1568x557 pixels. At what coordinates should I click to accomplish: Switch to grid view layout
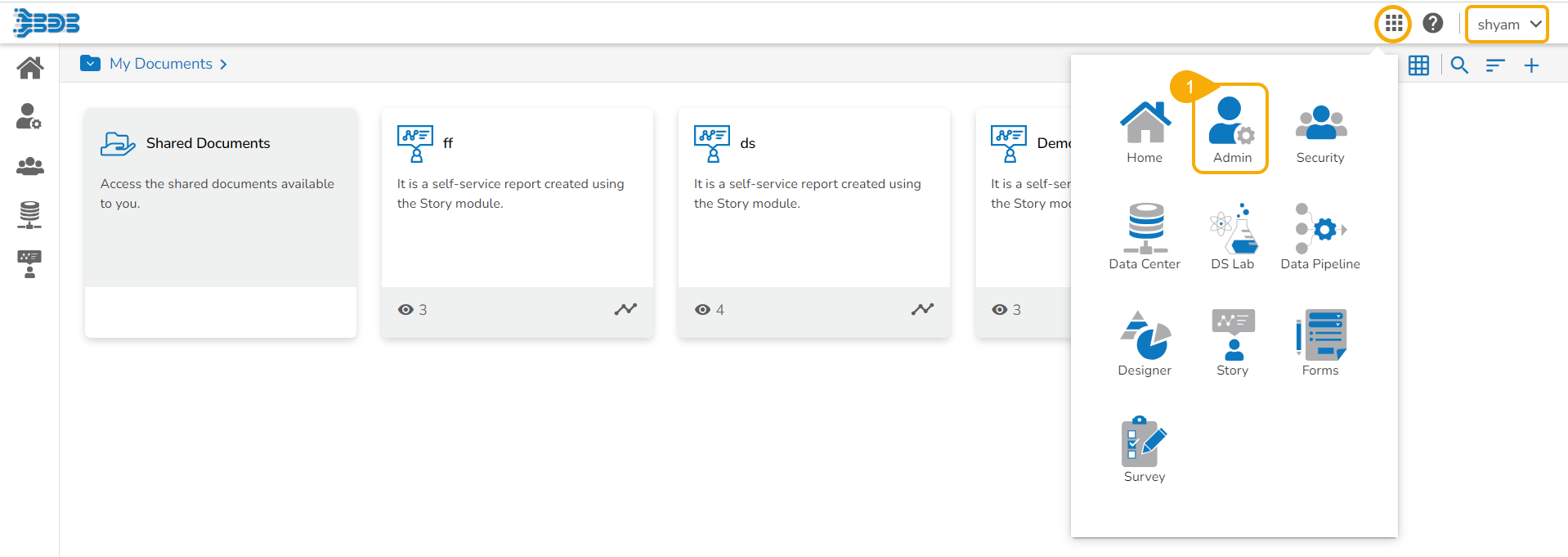point(1418,65)
